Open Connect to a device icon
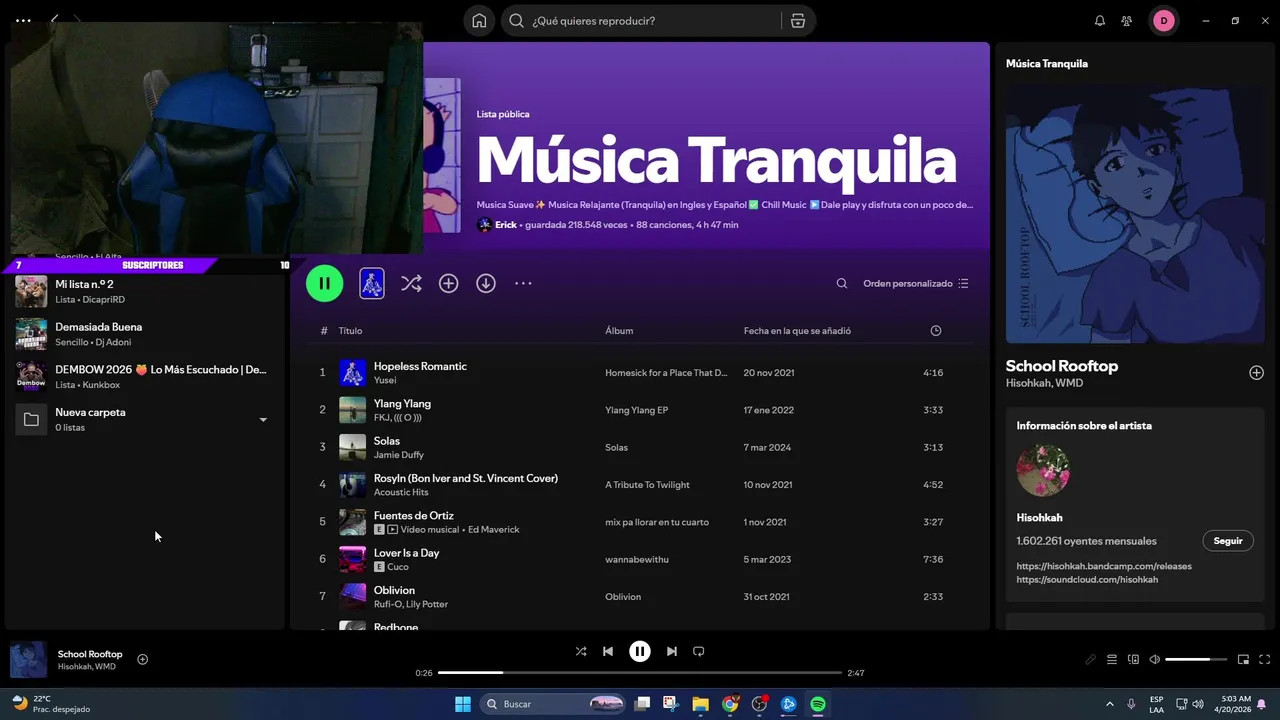The width and height of the screenshot is (1280, 720). 1134,659
